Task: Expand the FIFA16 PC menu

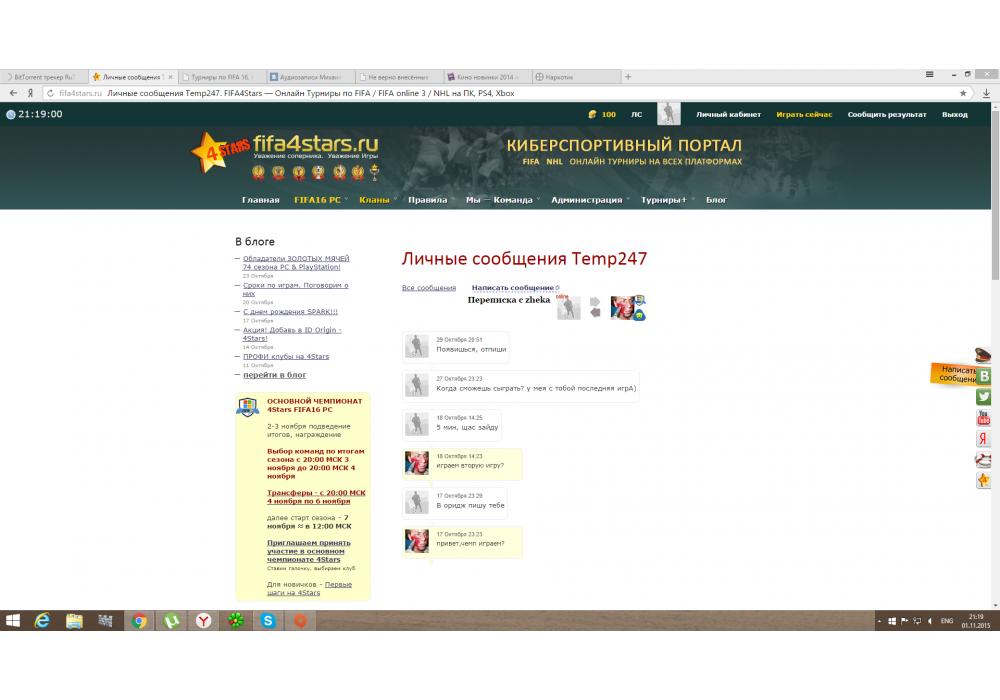Action: pos(317,200)
